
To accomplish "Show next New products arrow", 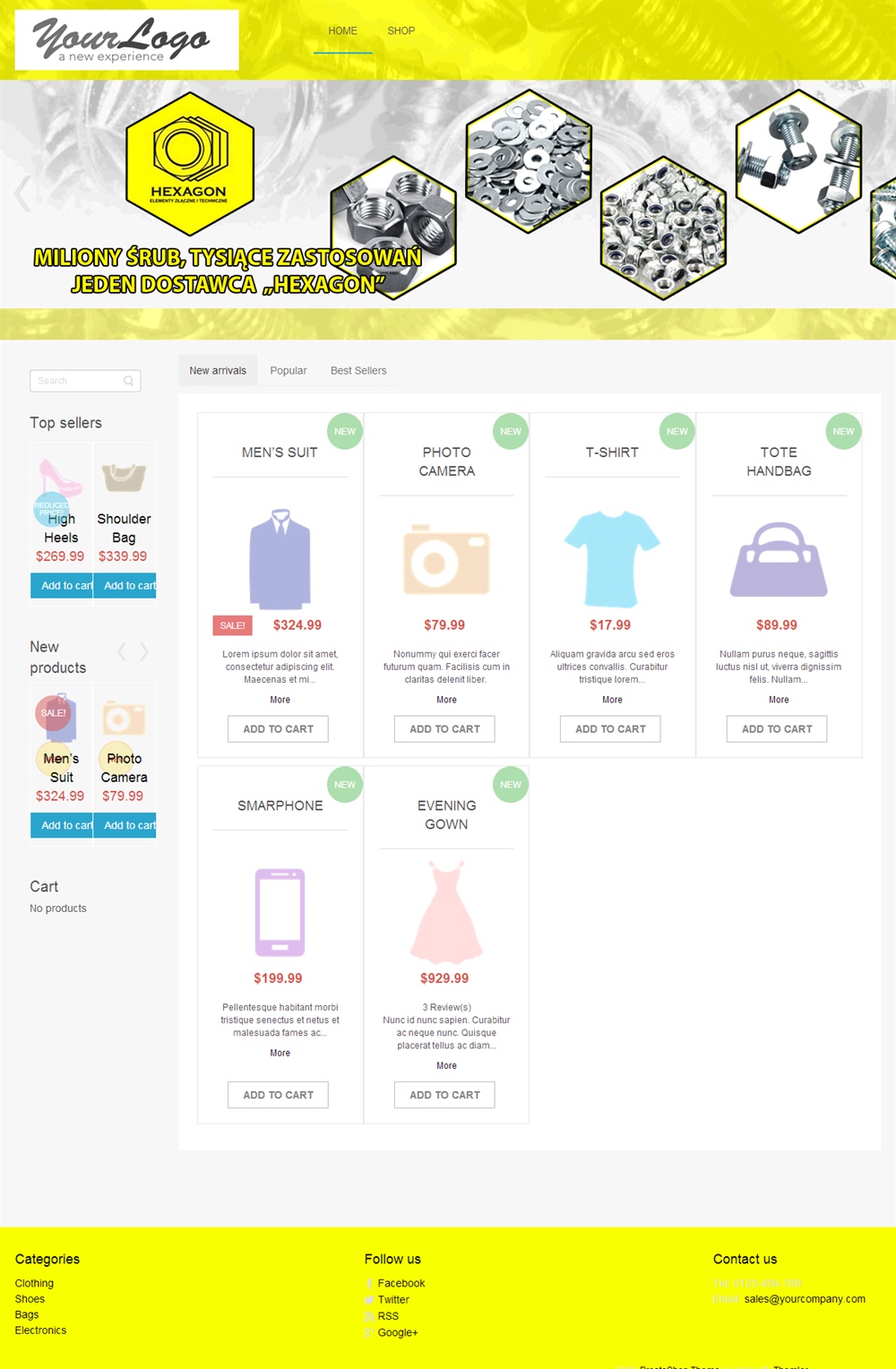I will [143, 651].
